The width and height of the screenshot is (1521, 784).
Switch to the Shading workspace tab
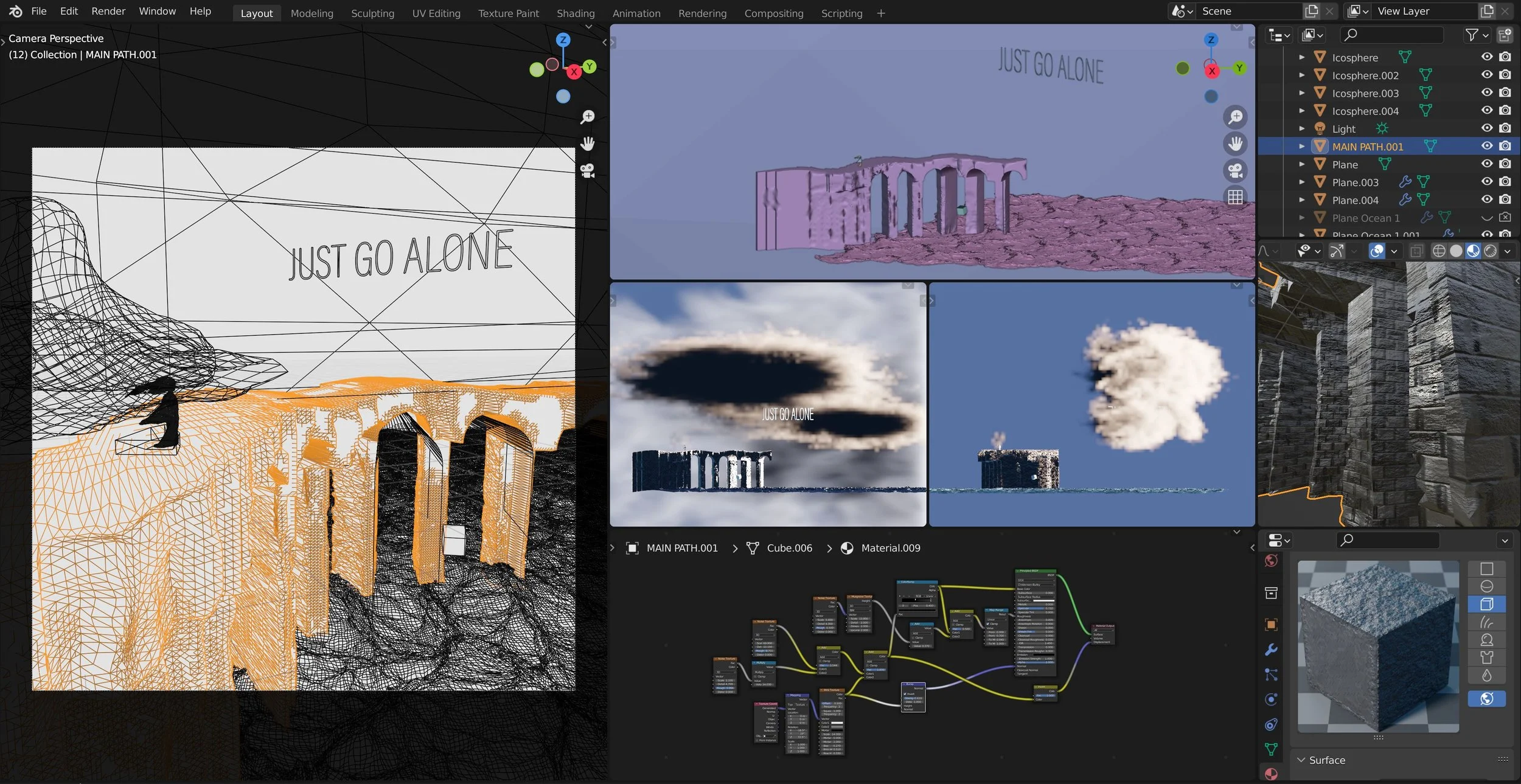(575, 13)
